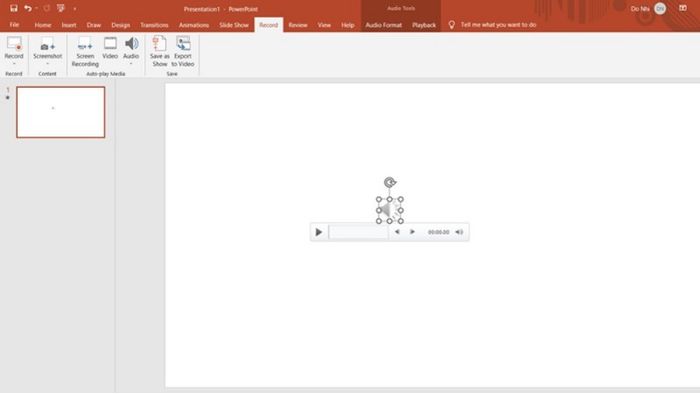700x394 pixels.
Task: Click the Redo icon in title bar
Action: click(x=46, y=8)
